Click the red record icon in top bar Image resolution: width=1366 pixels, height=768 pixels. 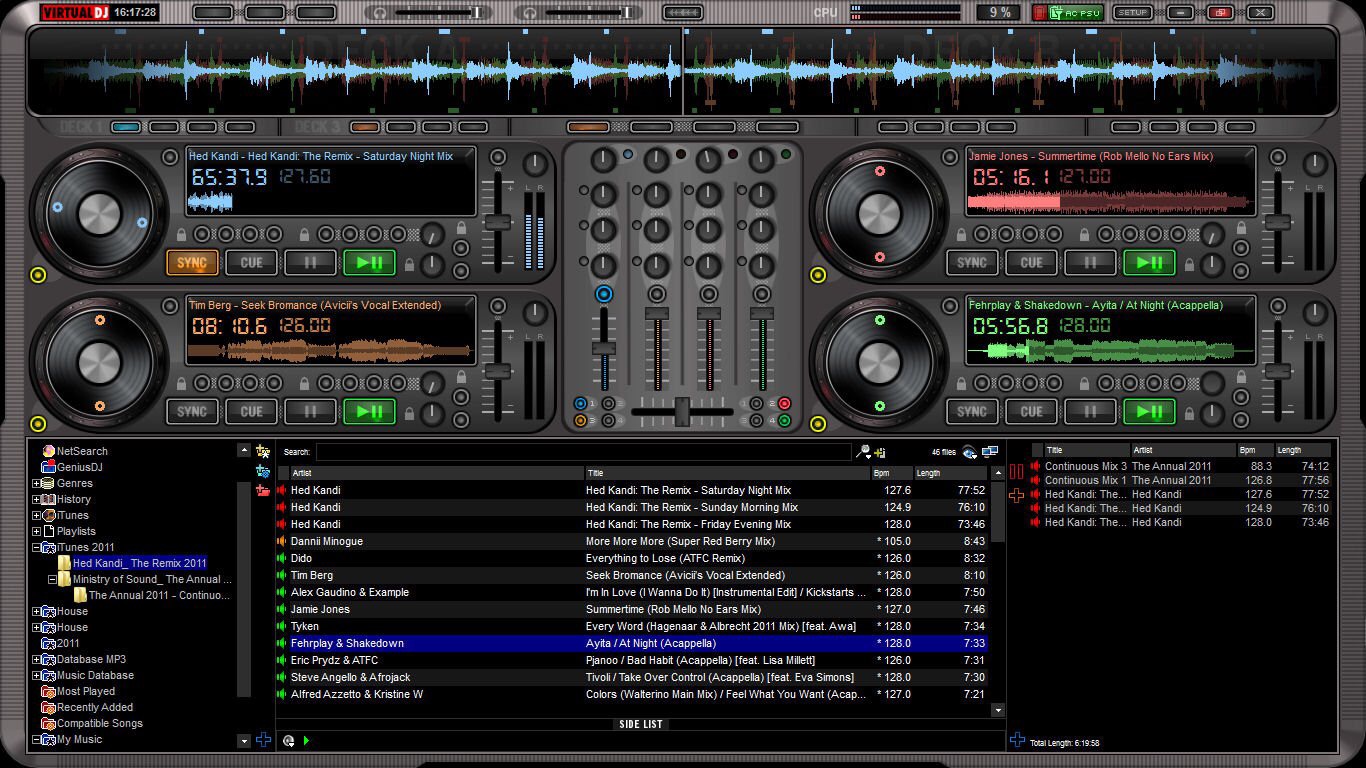(x=1040, y=13)
